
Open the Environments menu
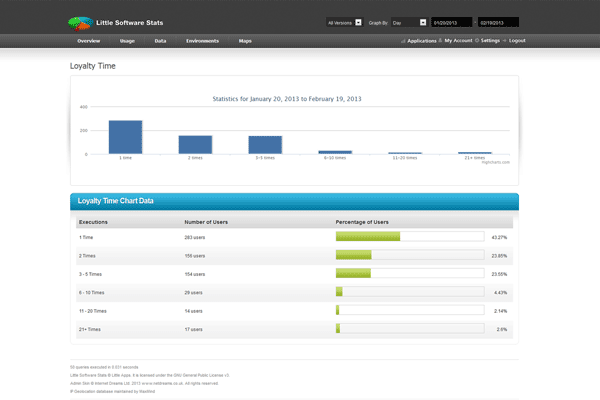[x=202, y=41]
